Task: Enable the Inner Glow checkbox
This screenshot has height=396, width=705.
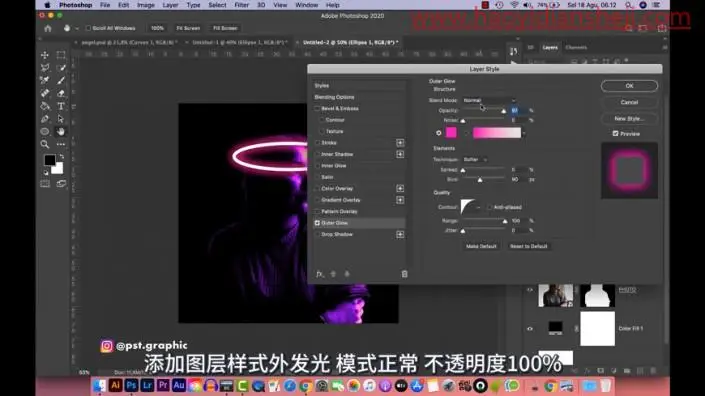Action: pyautogui.click(x=317, y=166)
